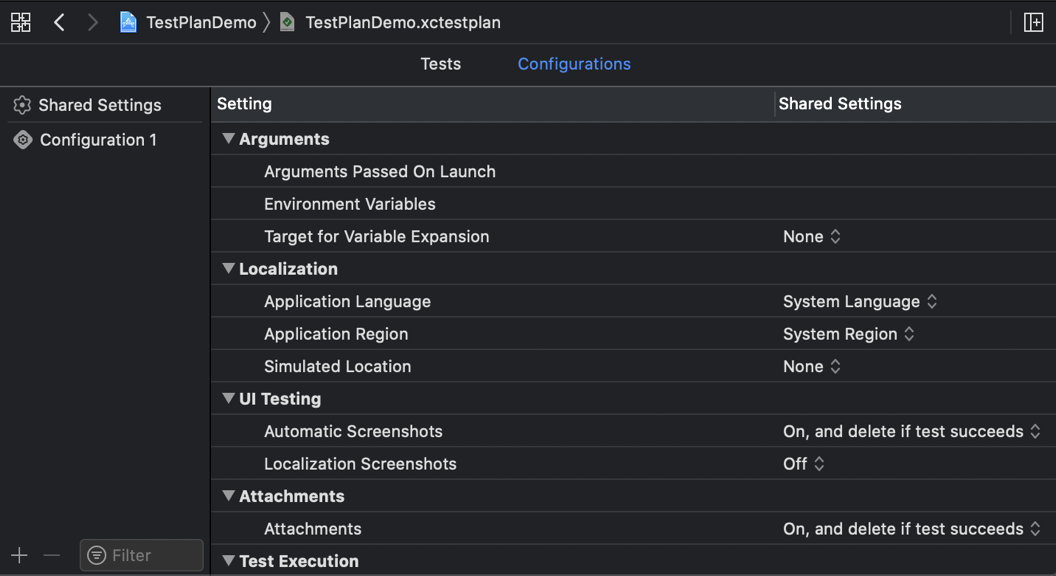The image size is (1056, 576).
Task: Open the Automatic Screenshots dropdown
Action: (x=912, y=431)
